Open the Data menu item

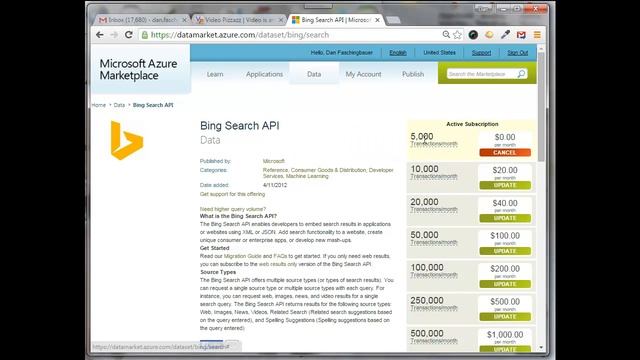314,74
